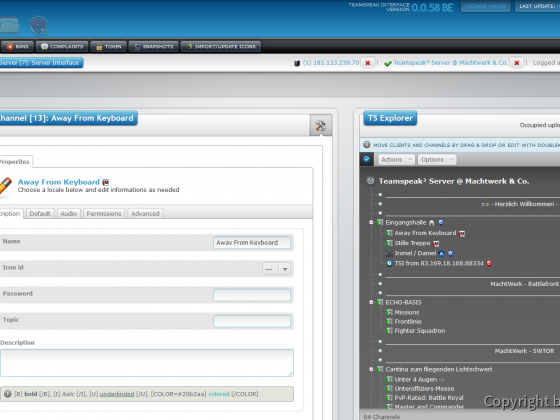Click the shield icon next to Eingangshalle
The image size is (560, 420).
coord(441,222)
